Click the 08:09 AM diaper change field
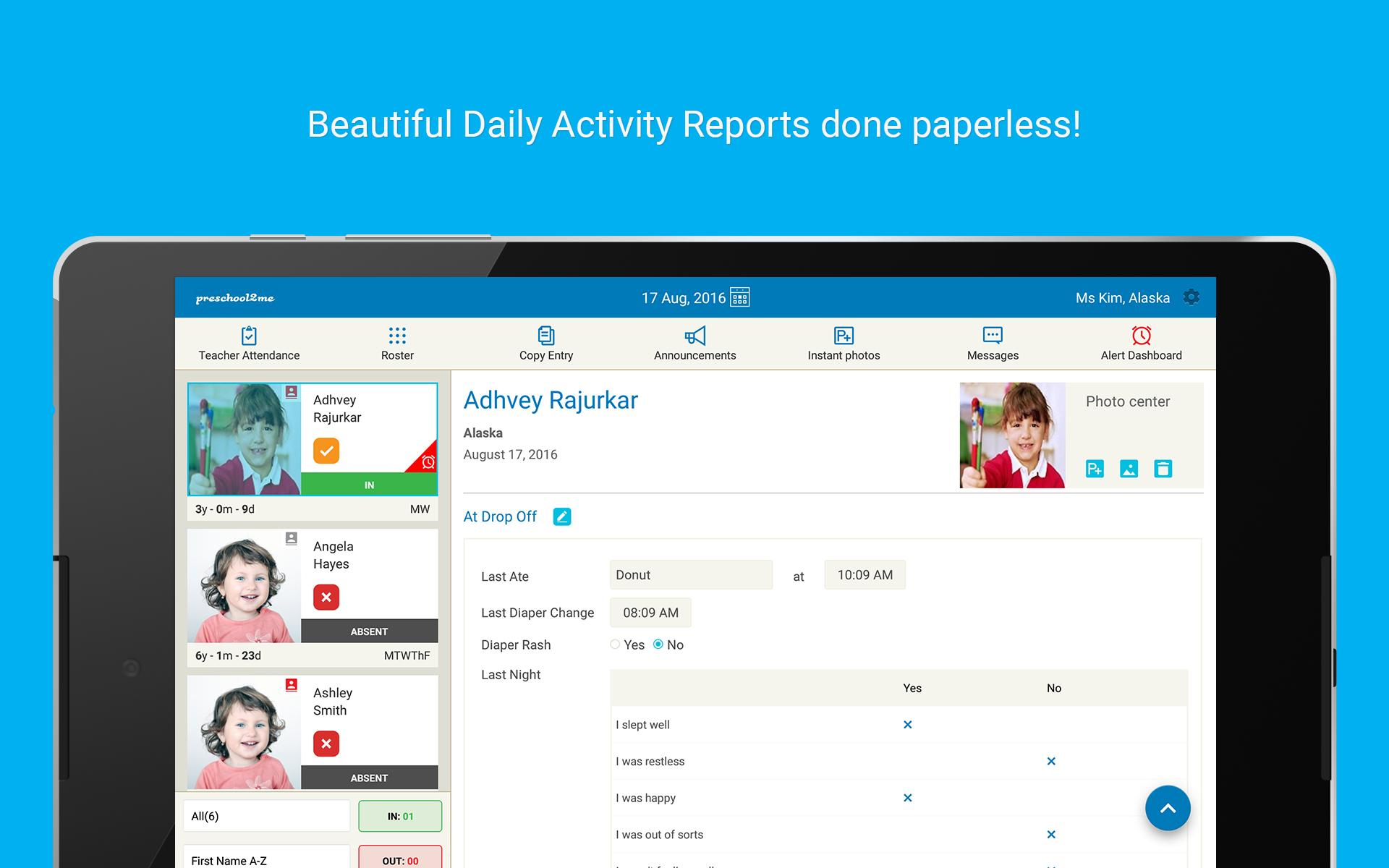The image size is (1389, 868). pyautogui.click(x=650, y=613)
